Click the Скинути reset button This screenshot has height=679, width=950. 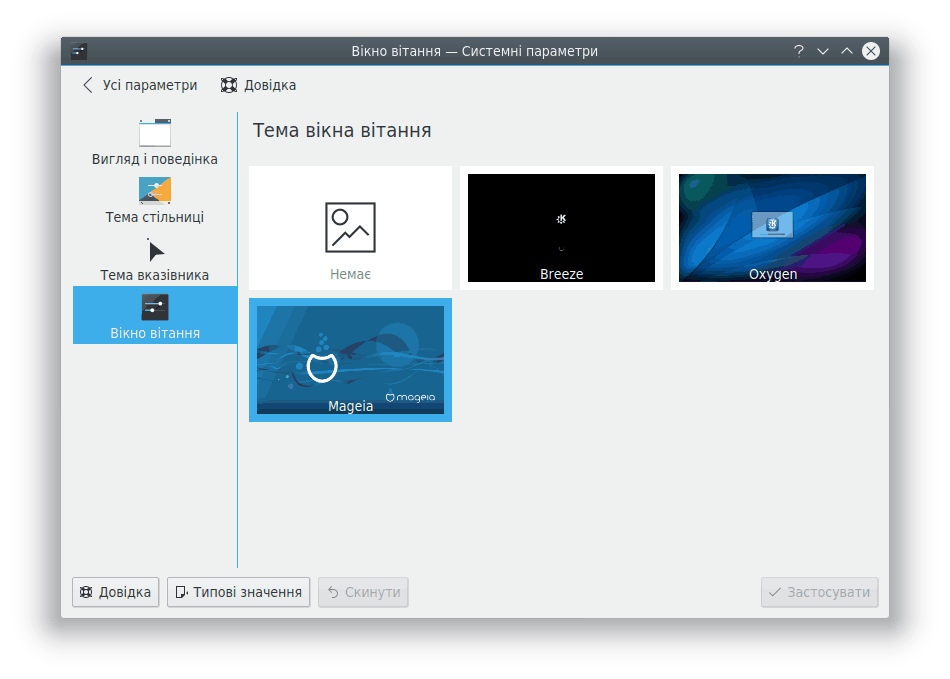coord(363,592)
